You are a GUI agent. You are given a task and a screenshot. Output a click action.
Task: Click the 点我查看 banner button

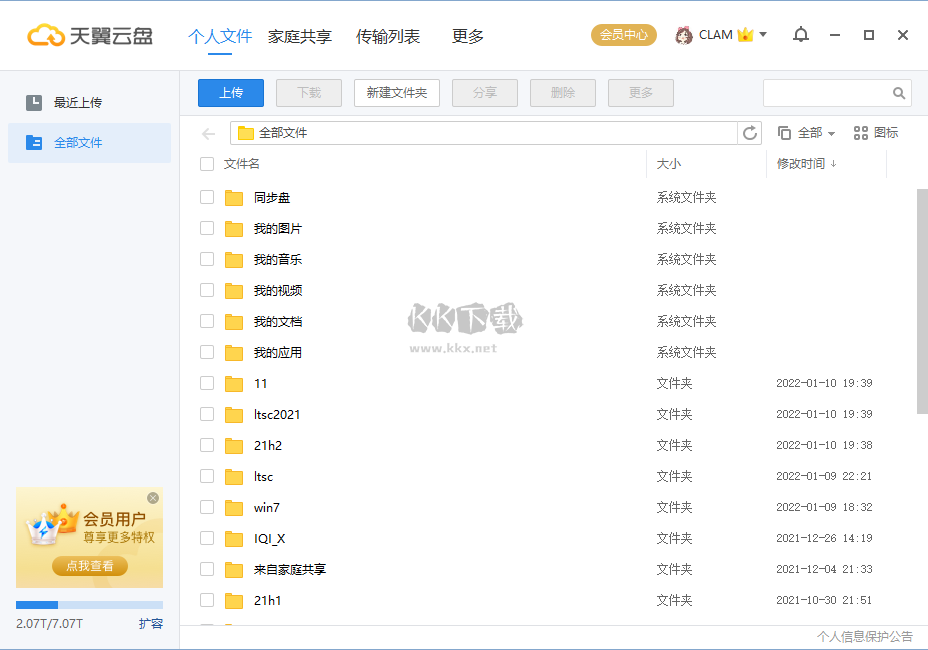[x=90, y=566]
